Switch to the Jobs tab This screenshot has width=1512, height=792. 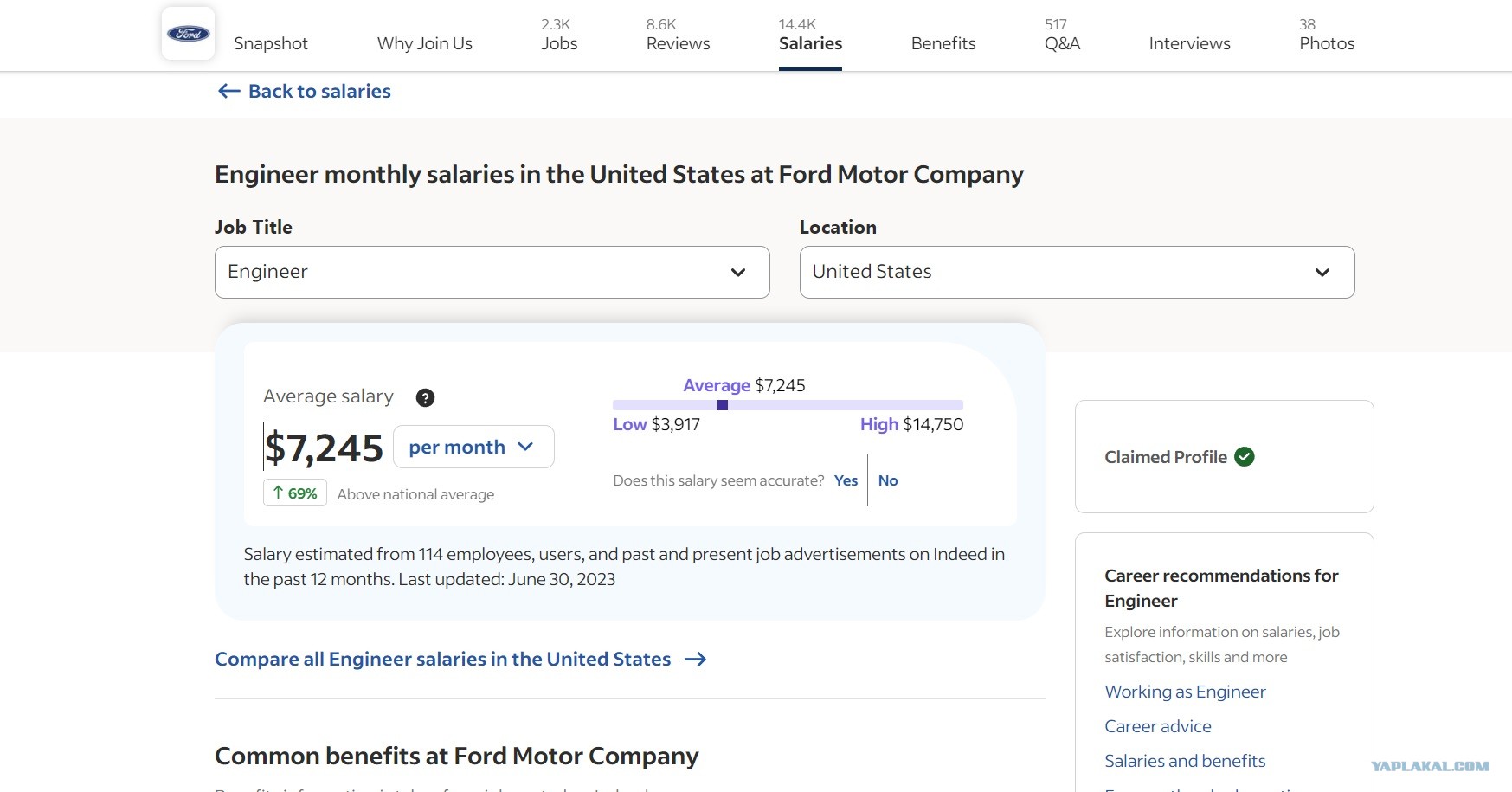[559, 35]
